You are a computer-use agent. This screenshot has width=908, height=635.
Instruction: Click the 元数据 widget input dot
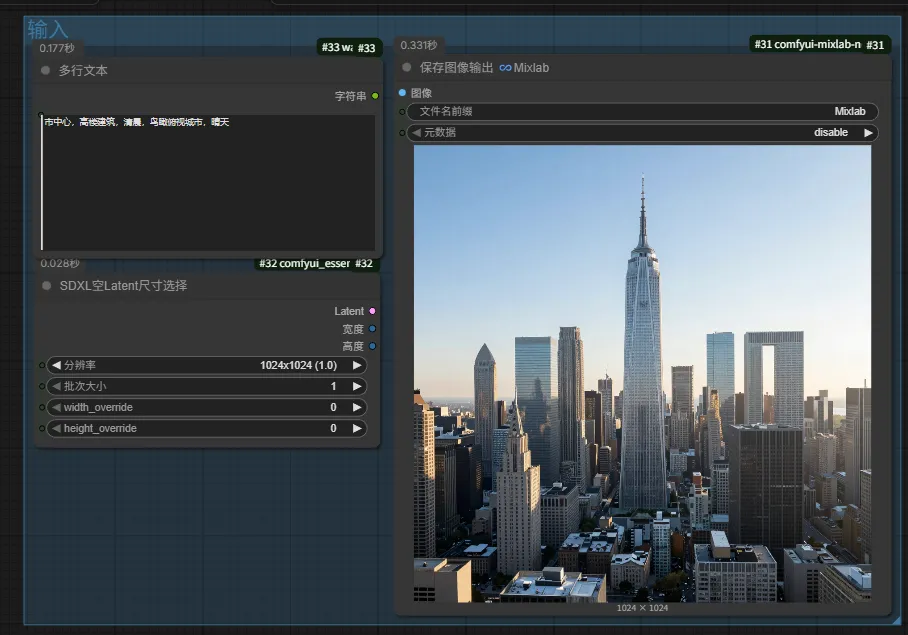coord(402,133)
